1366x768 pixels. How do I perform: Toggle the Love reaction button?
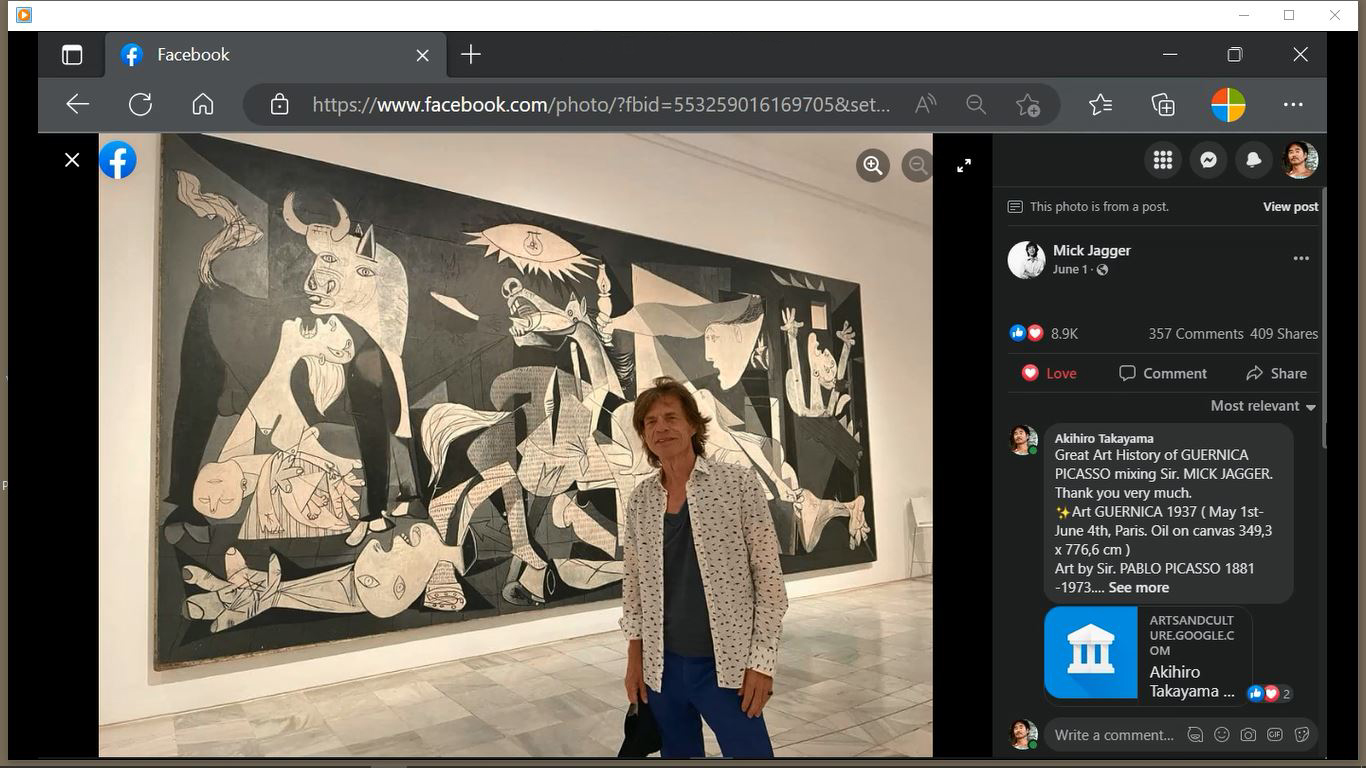click(x=1049, y=373)
